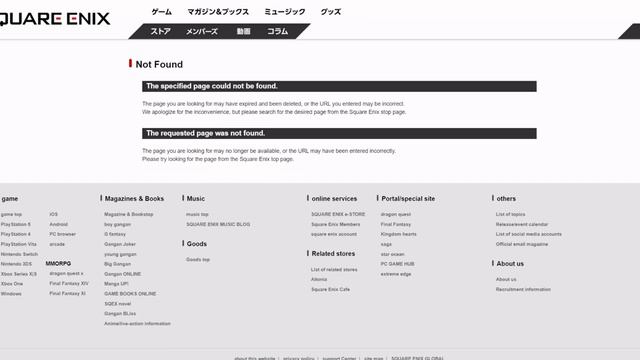Open the Android games link
Image resolution: width=640 pixels, height=360 pixels.
[59, 224]
